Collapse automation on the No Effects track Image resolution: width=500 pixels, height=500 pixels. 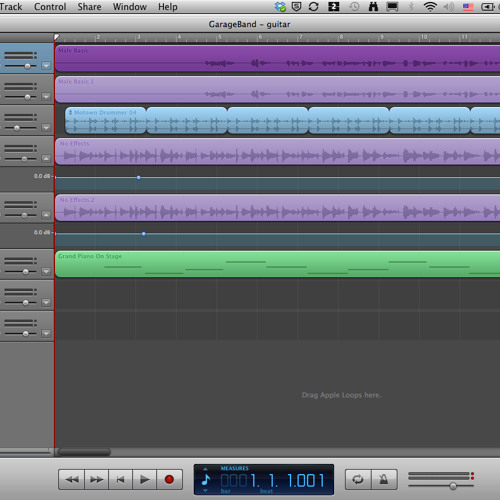(46, 159)
